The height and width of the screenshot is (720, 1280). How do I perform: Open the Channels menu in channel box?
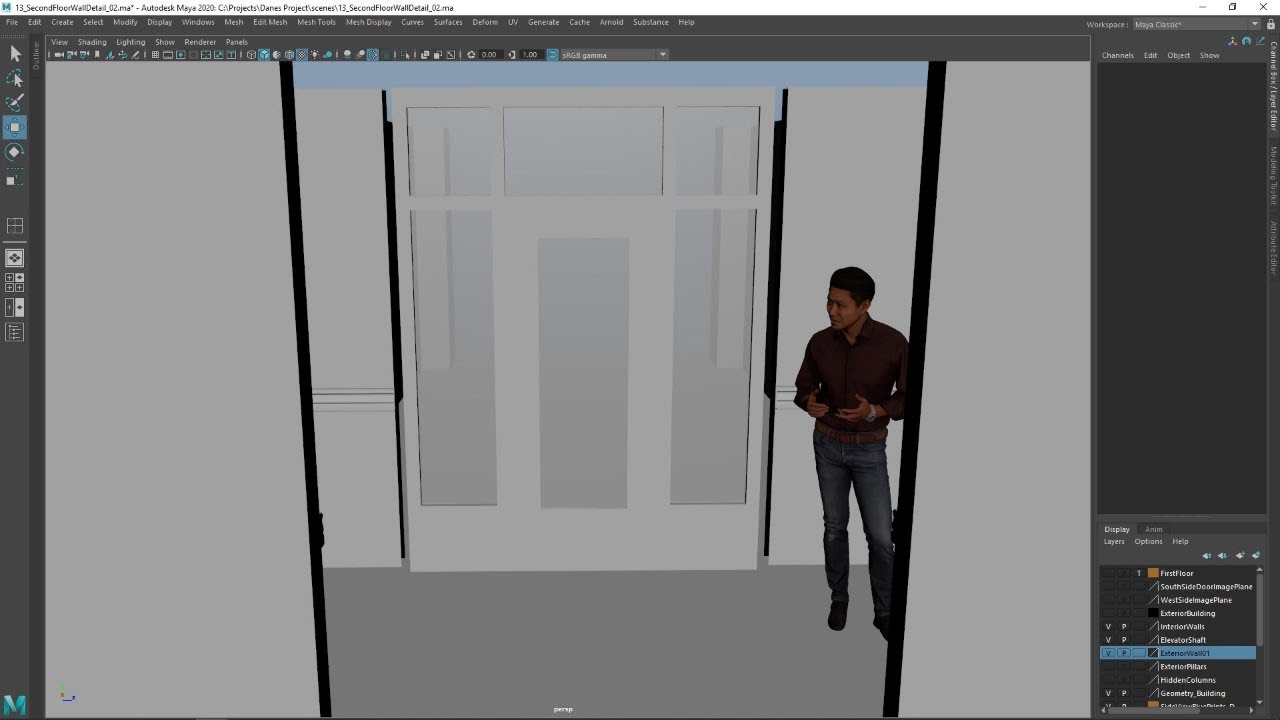click(1117, 55)
